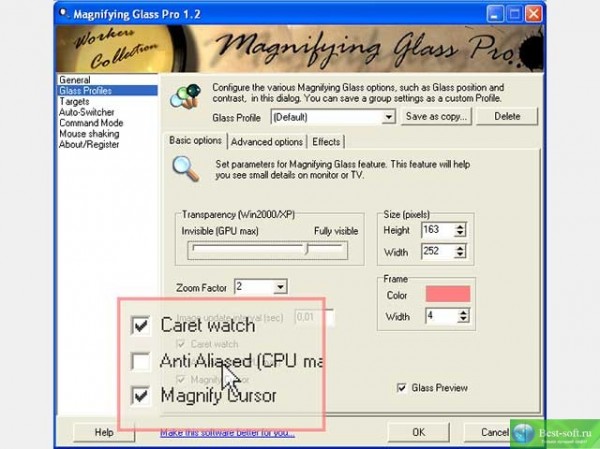Open the Auto-Switcher section
The width and height of the screenshot is (600, 449).
coord(86,112)
